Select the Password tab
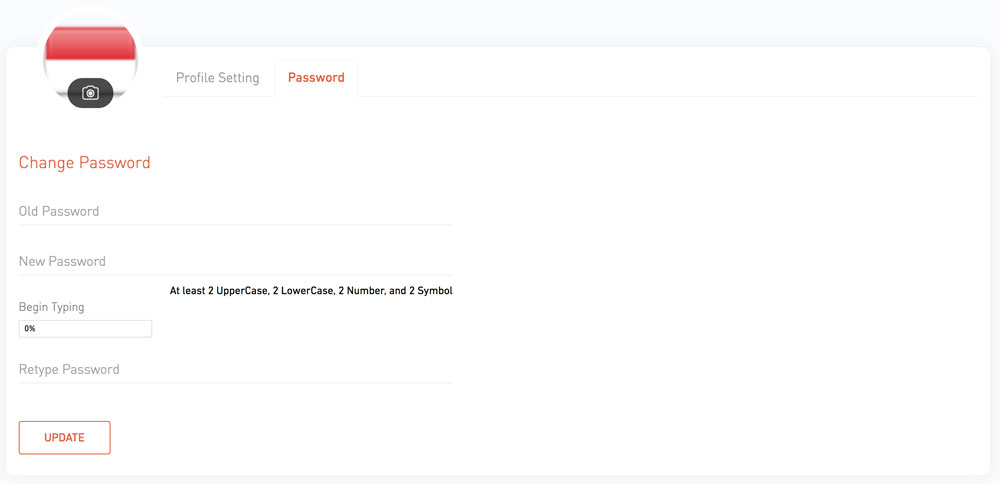Image resolution: width=1000 pixels, height=484 pixels. point(316,78)
